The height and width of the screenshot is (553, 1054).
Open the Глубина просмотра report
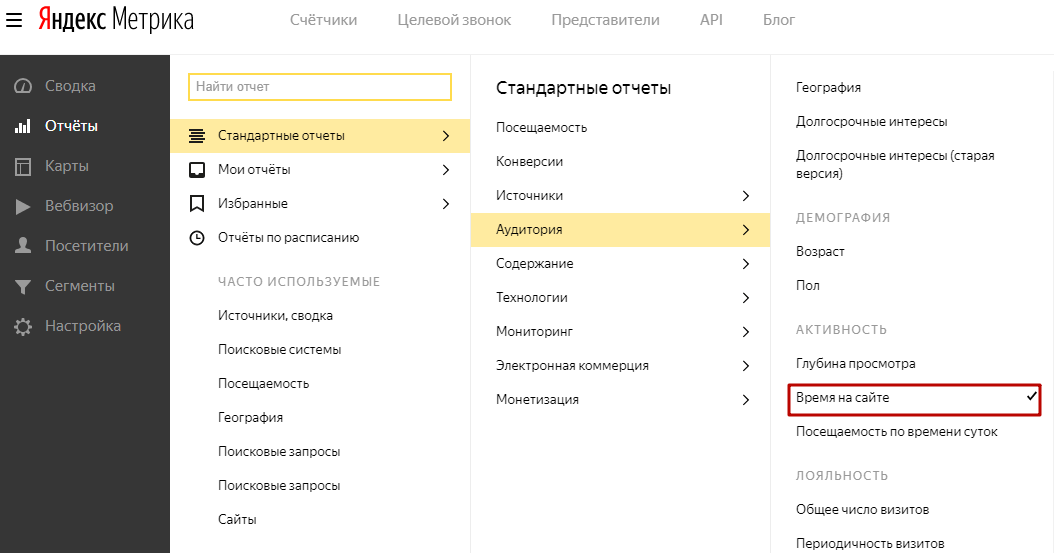coord(855,364)
